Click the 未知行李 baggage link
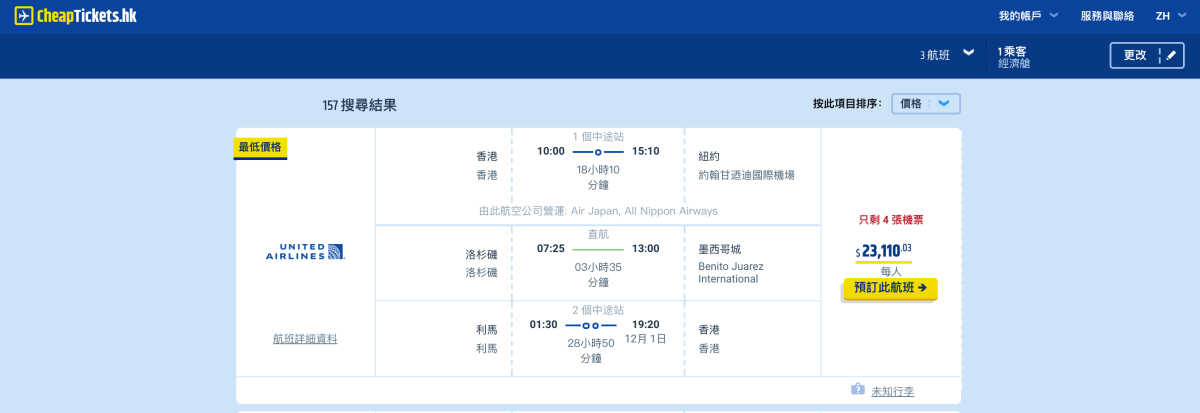This screenshot has width=1200, height=413. (892, 392)
